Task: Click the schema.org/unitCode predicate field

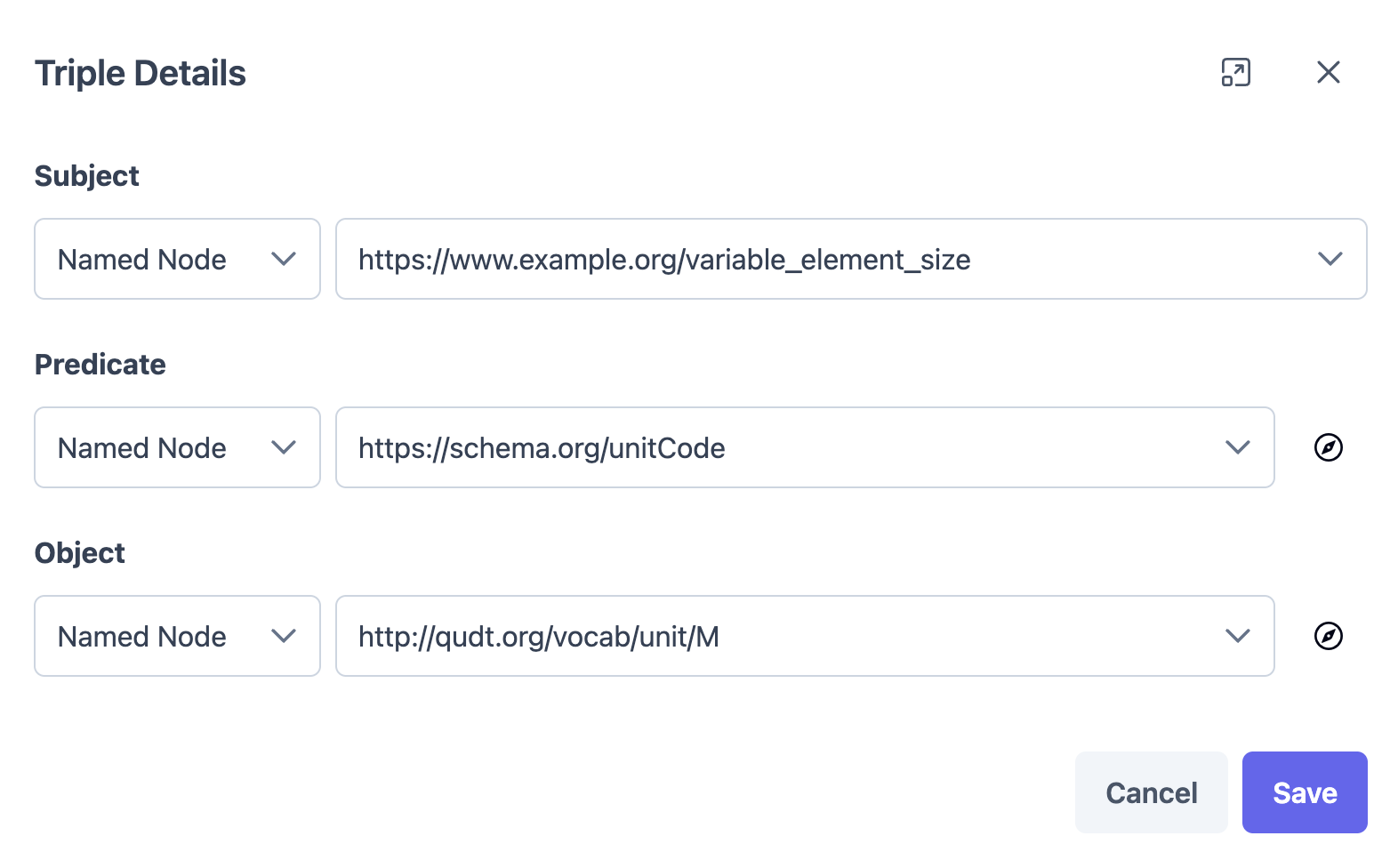Action: (805, 447)
